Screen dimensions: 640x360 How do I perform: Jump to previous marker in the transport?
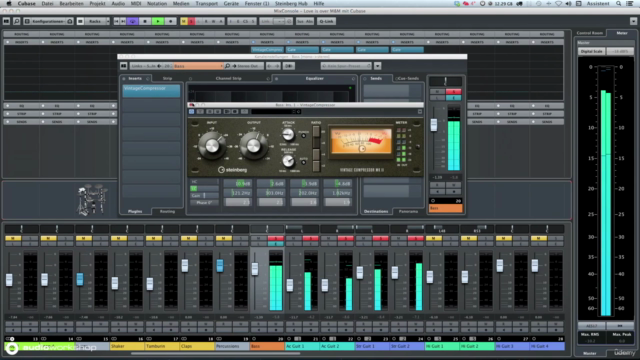coord(116,21)
